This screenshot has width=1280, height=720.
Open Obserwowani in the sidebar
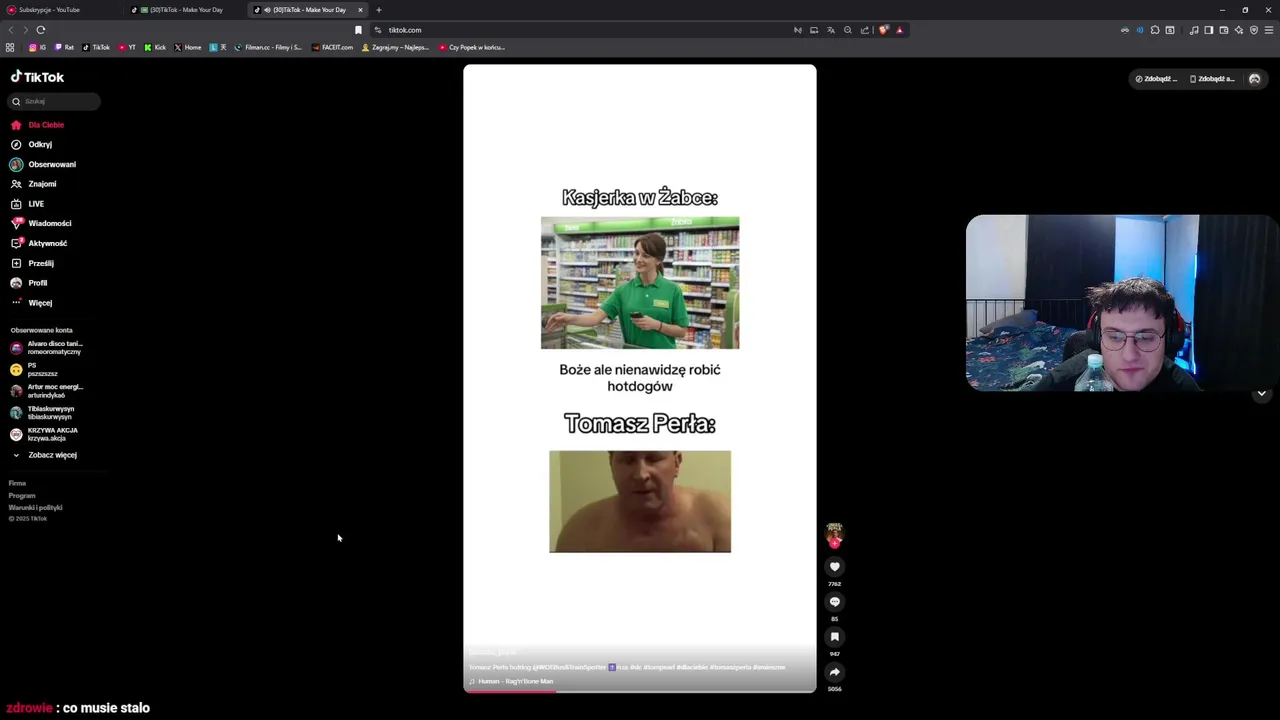pyautogui.click(x=43, y=164)
